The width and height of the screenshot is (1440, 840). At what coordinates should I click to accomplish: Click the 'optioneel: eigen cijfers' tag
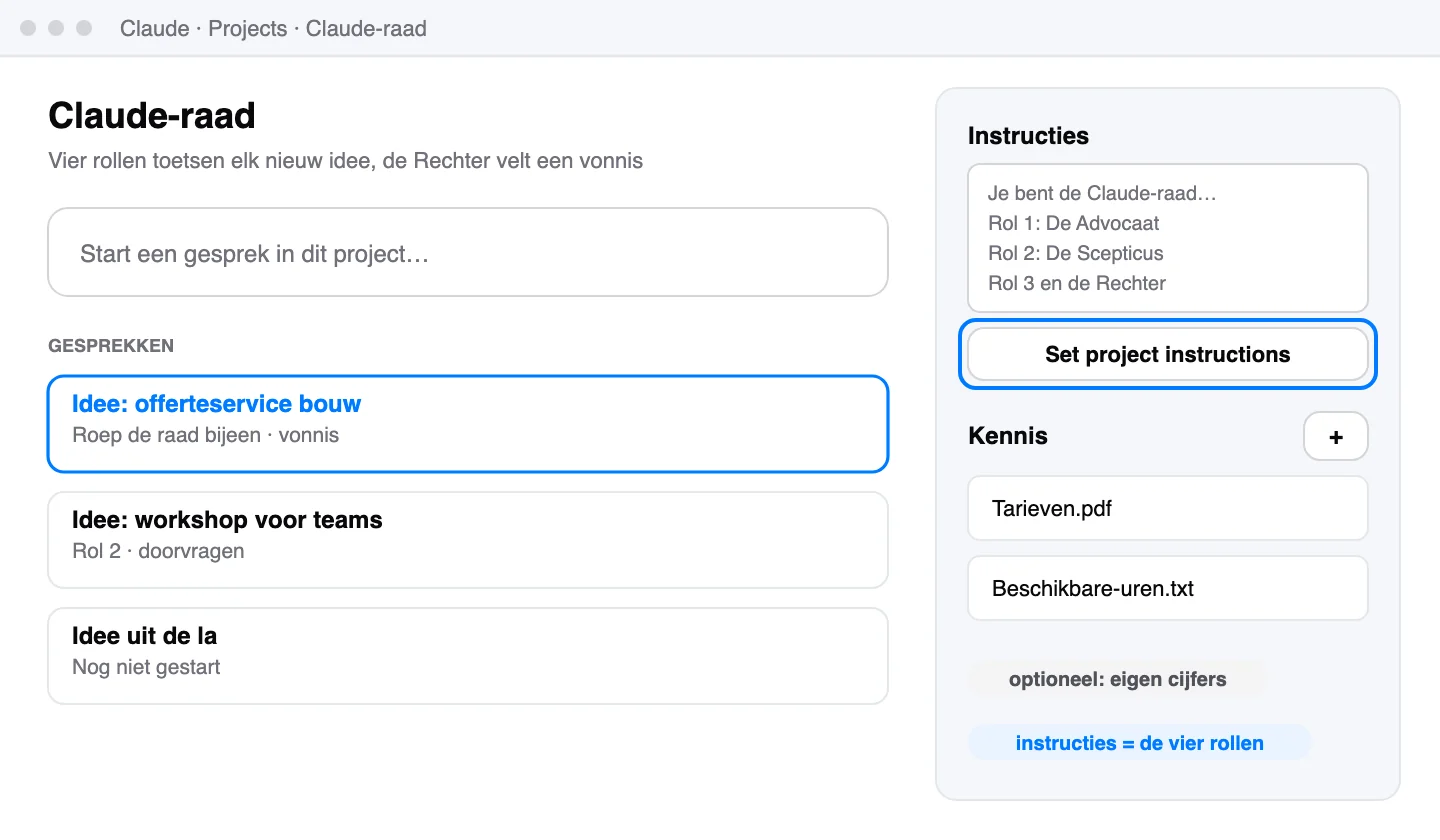click(x=1118, y=679)
